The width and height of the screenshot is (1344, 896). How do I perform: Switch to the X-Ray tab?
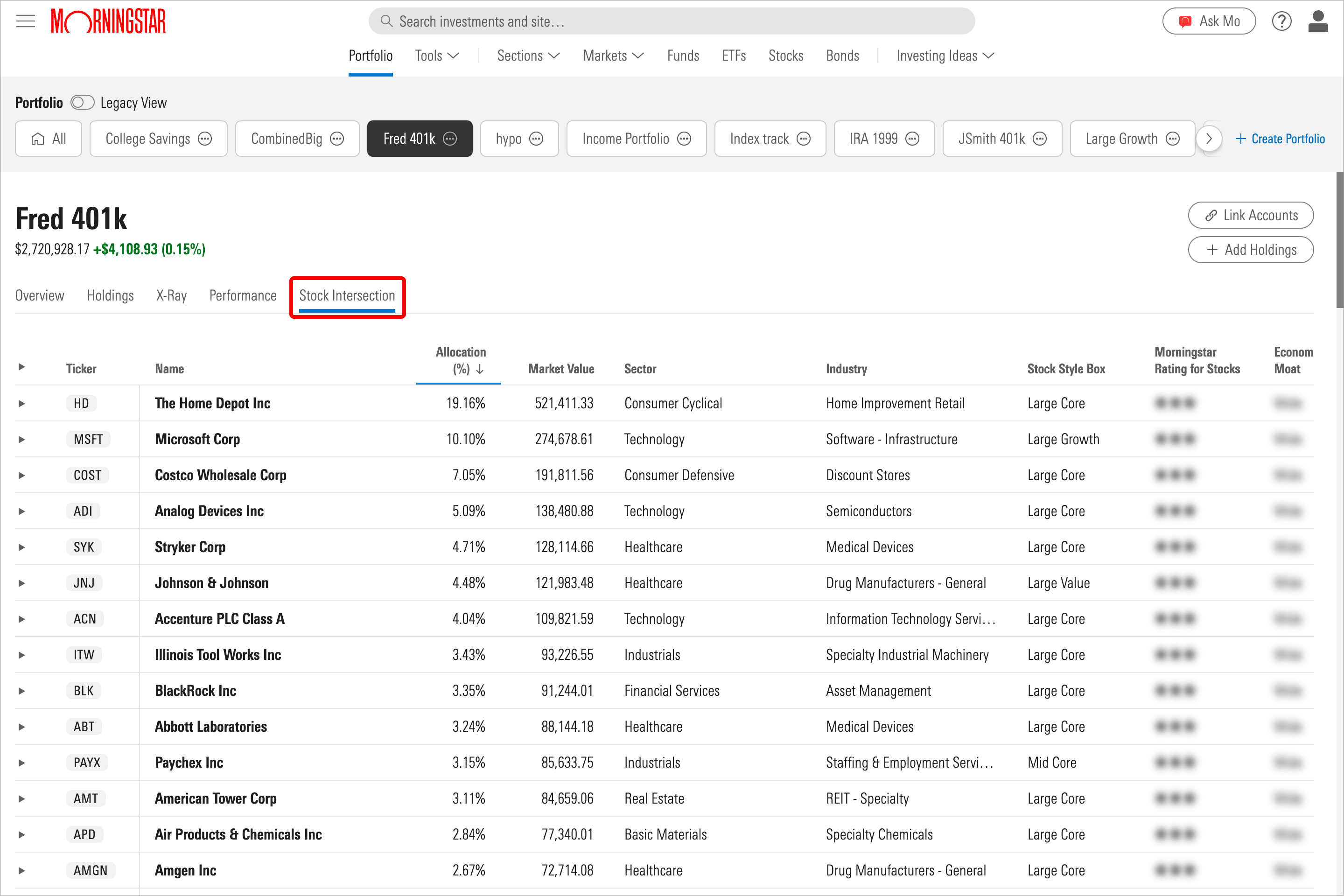pos(171,295)
